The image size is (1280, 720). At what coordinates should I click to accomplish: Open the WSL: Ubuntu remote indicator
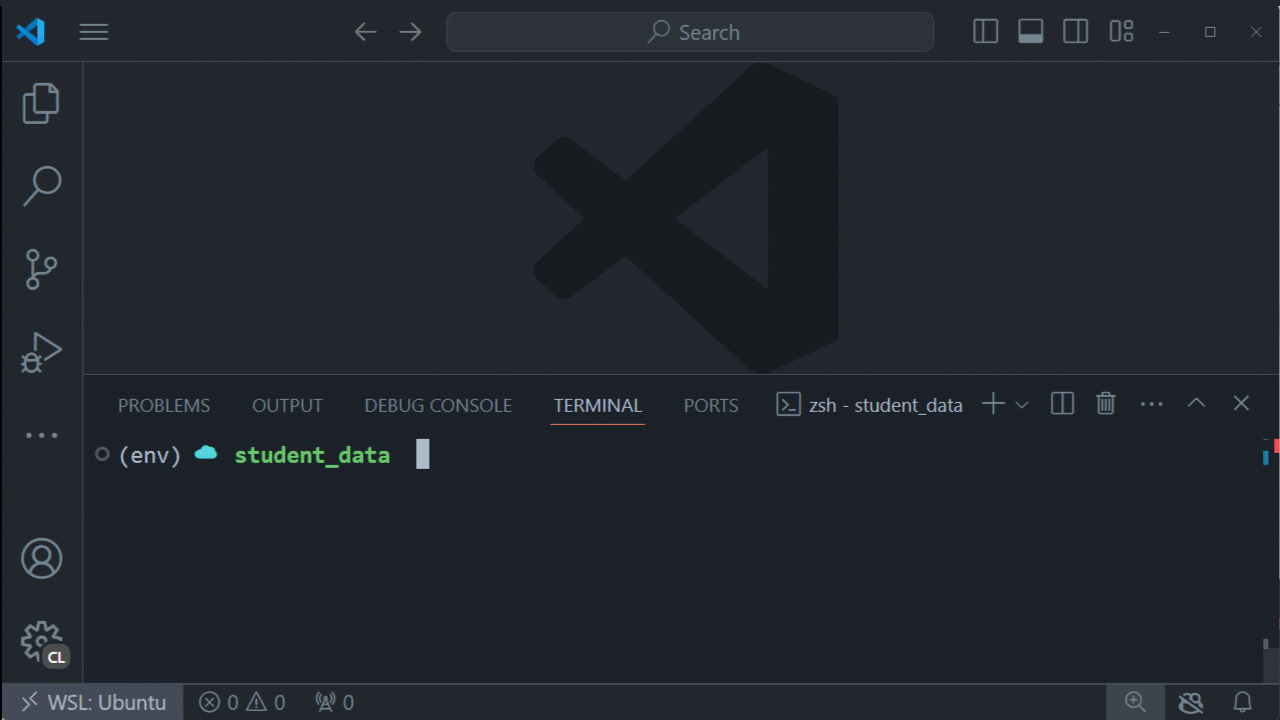[x=91, y=702]
